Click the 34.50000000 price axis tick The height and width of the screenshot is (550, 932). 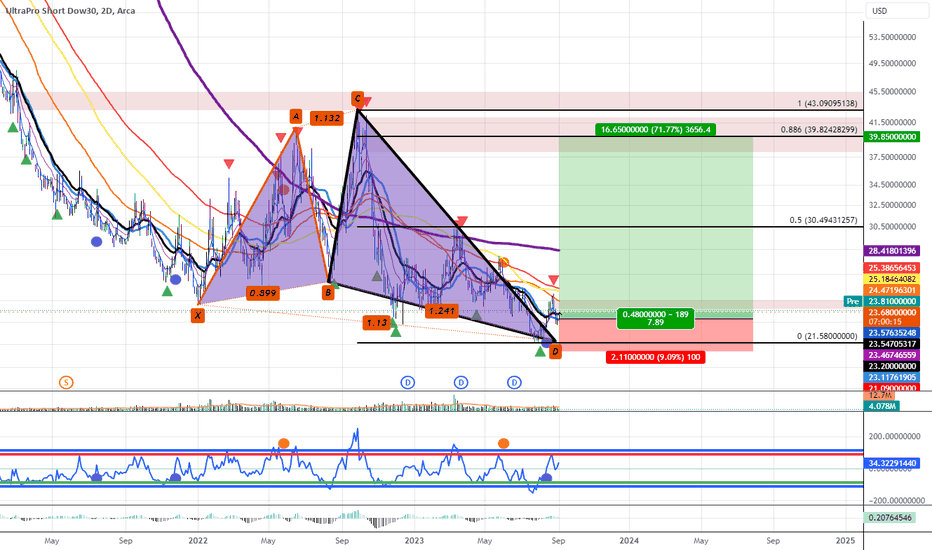pyautogui.click(x=892, y=185)
